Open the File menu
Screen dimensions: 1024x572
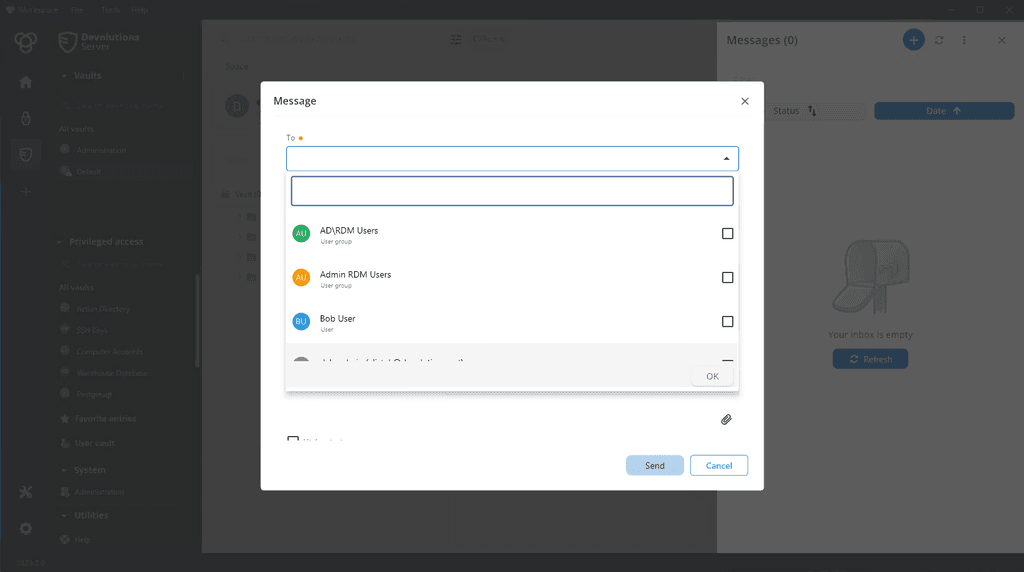tap(77, 9)
